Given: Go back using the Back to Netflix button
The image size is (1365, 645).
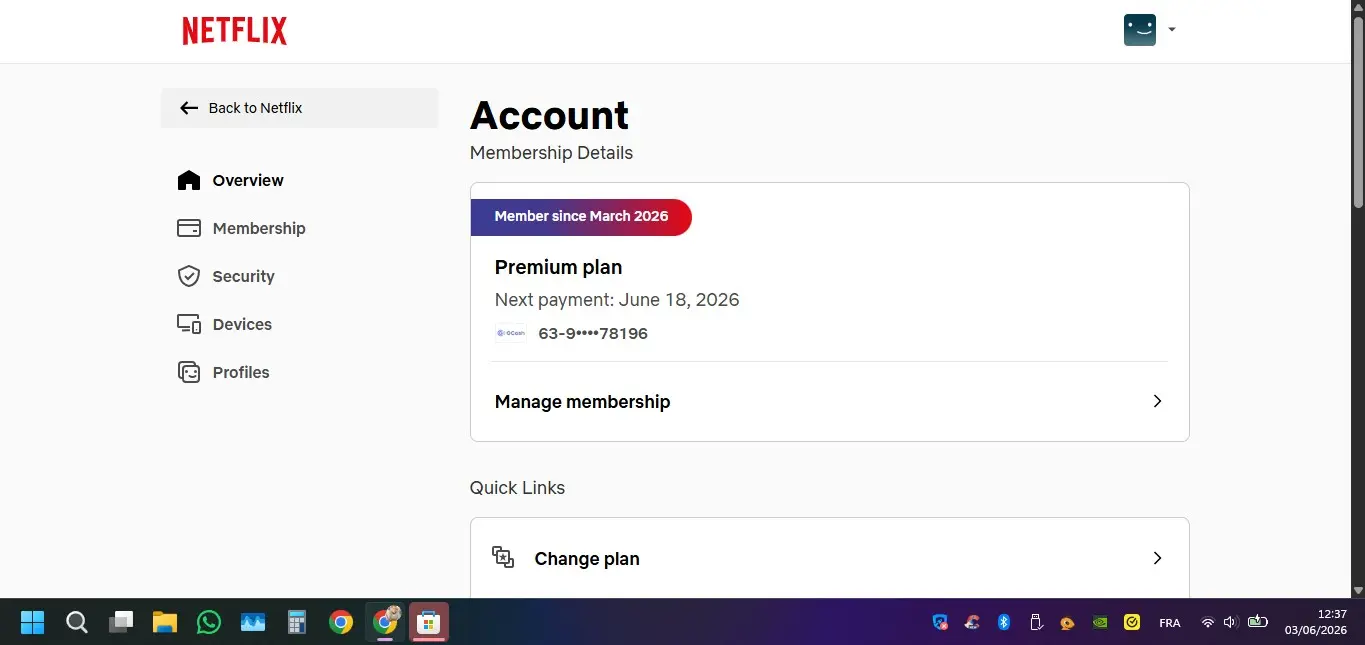Looking at the screenshot, I should point(300,108).
